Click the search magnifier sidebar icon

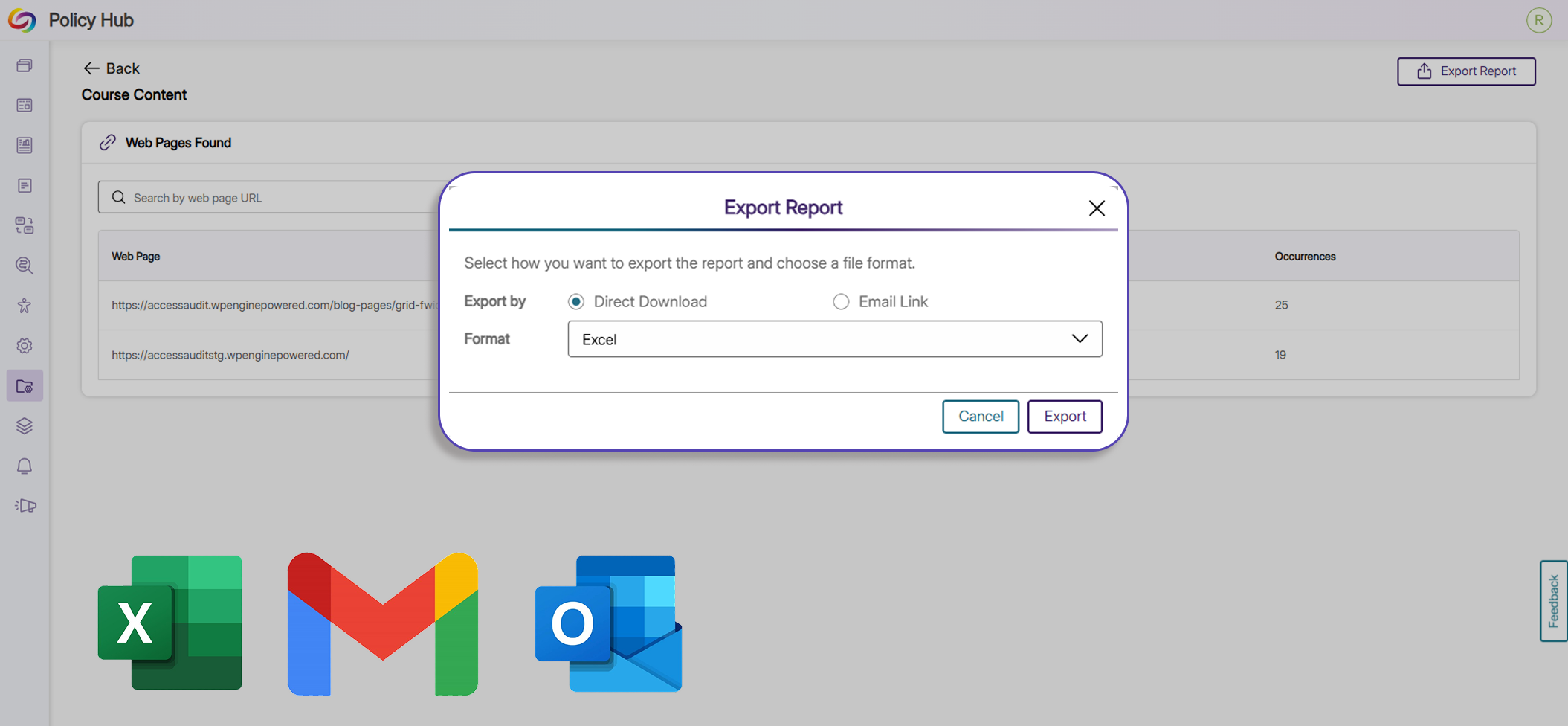pos(25,266)
